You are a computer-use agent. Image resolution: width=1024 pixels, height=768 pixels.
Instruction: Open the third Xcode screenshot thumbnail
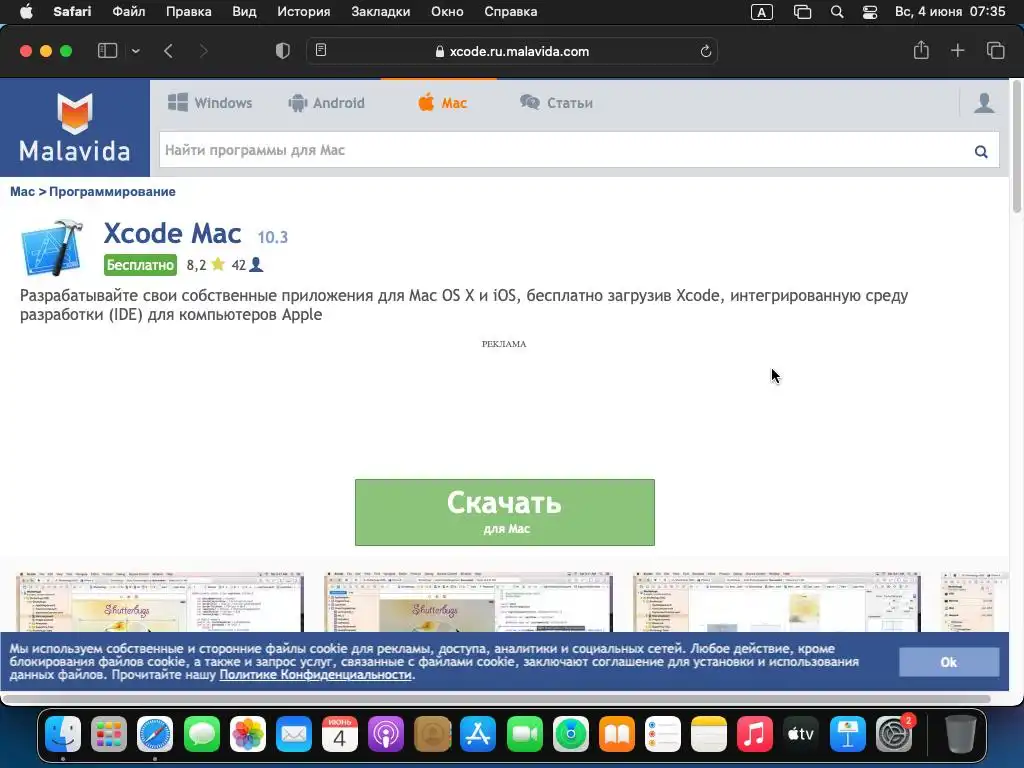[776, 601]
